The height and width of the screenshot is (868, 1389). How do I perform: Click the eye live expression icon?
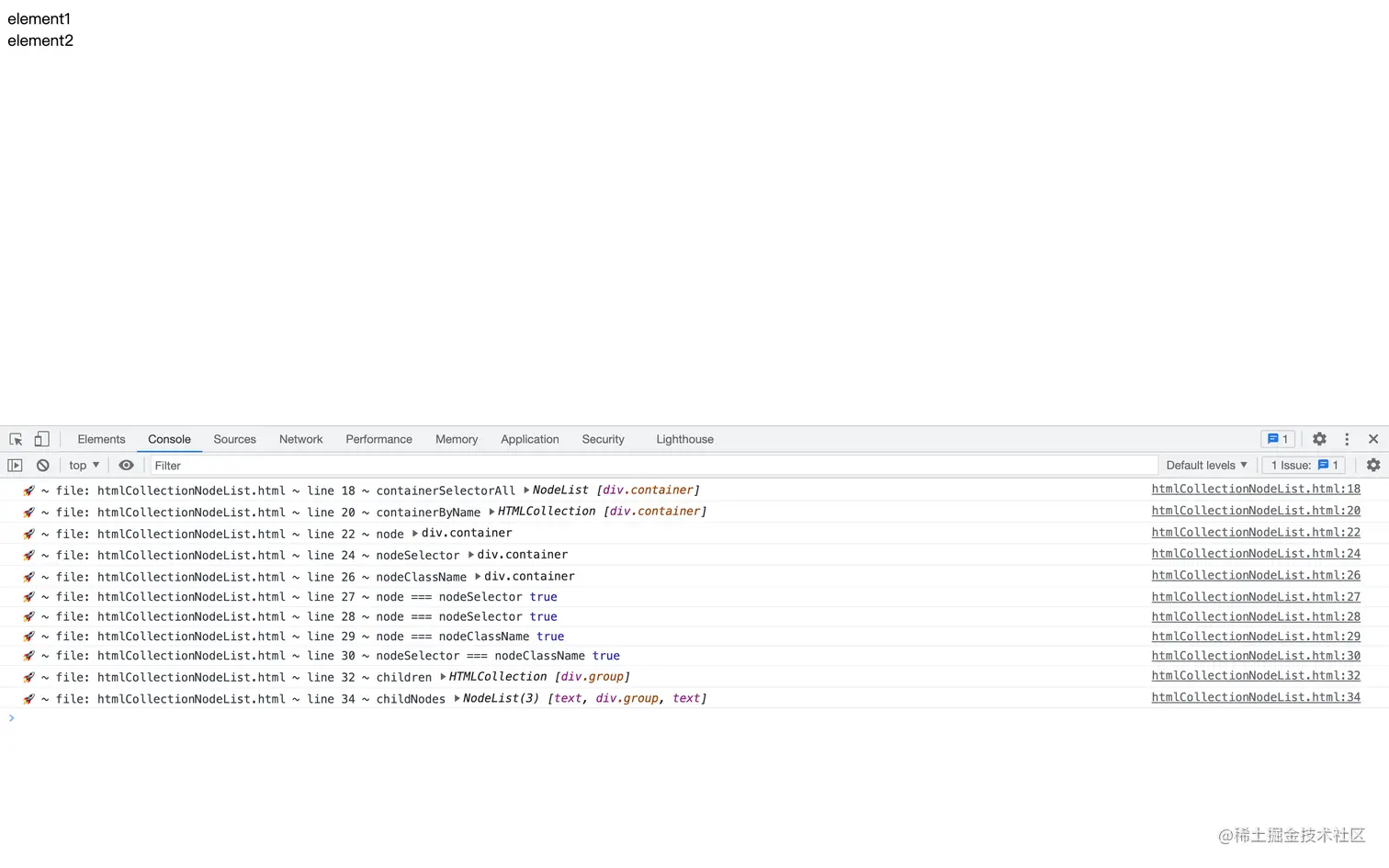(x=127, y=466)
